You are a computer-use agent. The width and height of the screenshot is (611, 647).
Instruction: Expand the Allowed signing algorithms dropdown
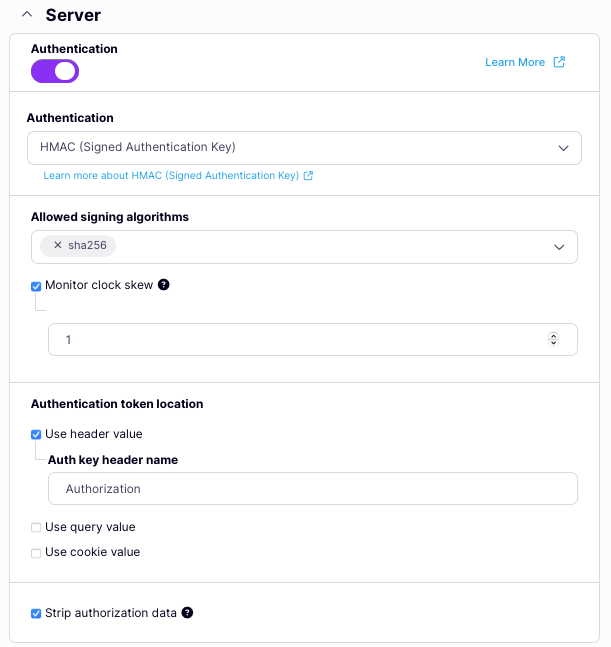pos(559,247)
